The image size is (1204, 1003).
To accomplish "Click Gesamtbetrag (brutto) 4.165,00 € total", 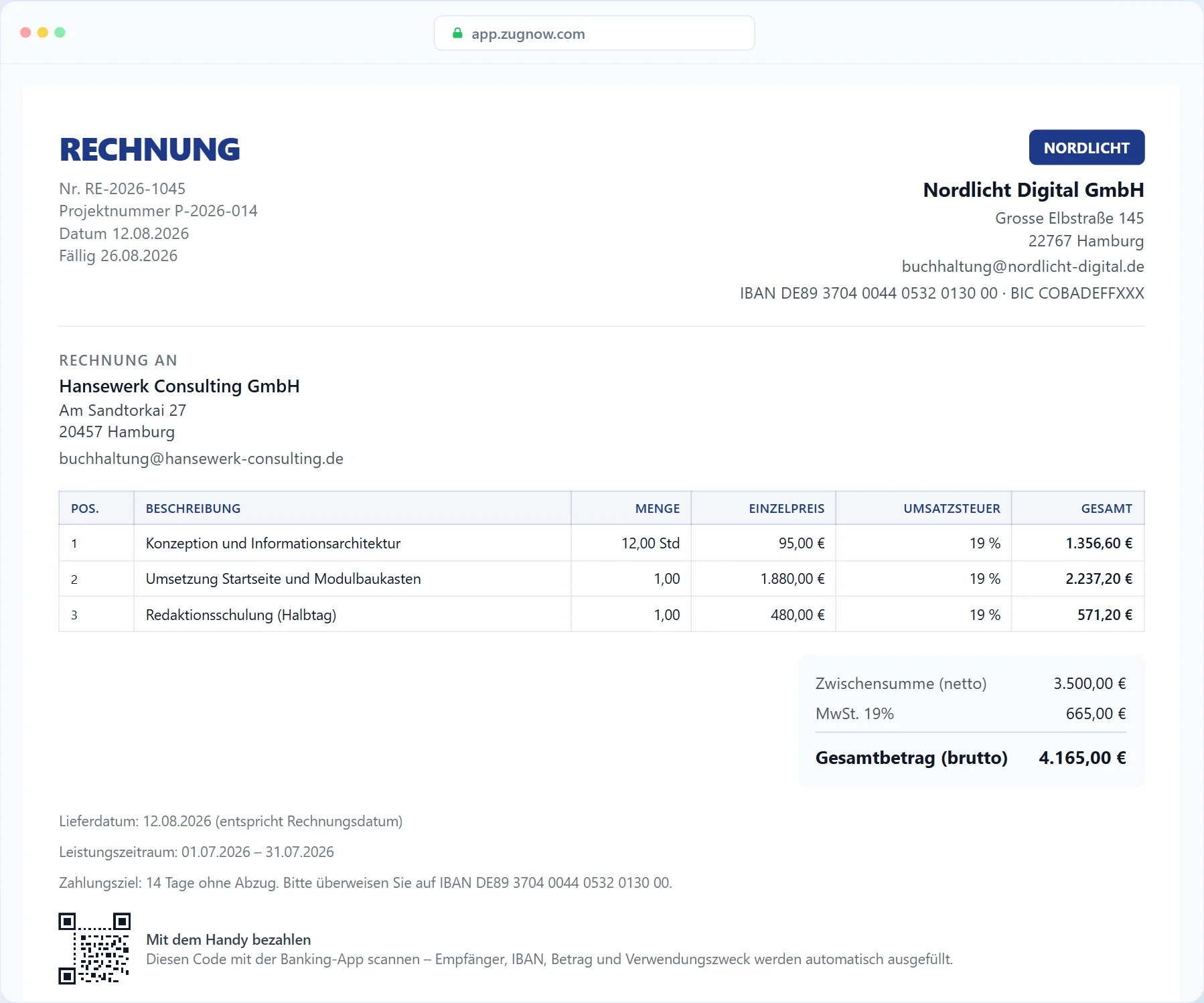I will click(1082, 758).
